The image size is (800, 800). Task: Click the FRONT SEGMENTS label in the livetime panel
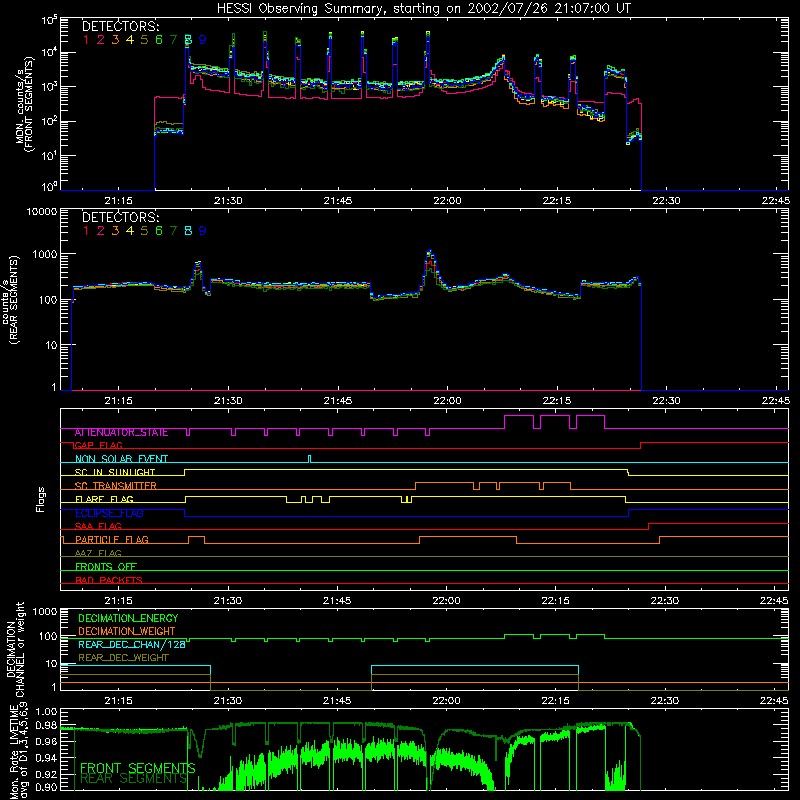point(138,768)
